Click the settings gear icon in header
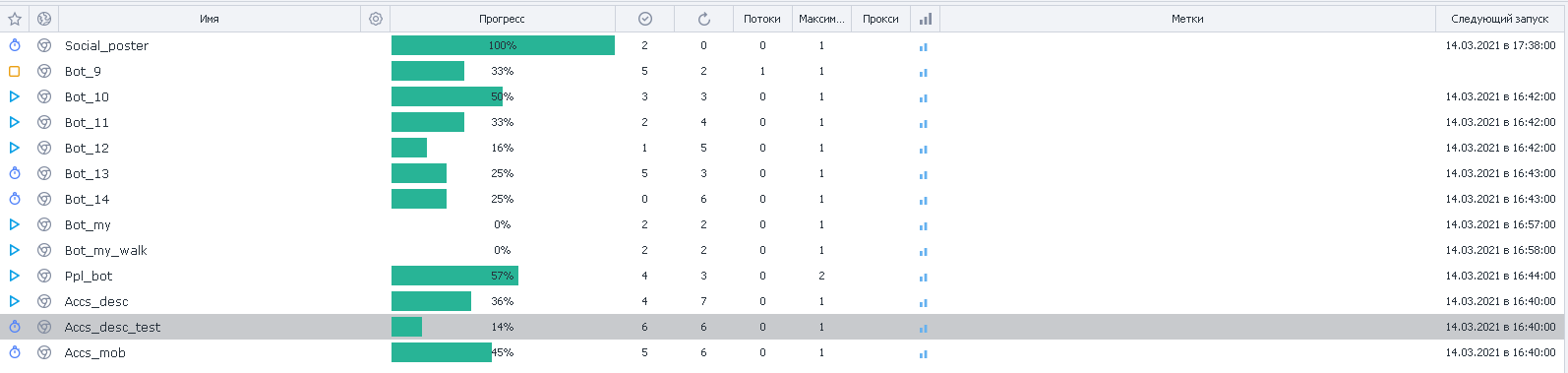The image size is (1568, 373). 376,19
